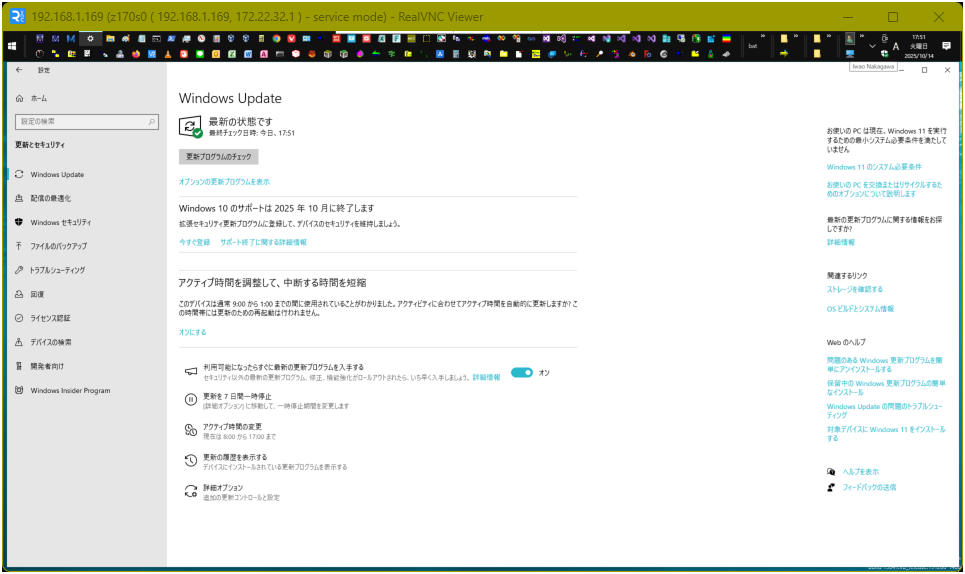This screenshot has height=574, width=965.
Task: Open the Calculator taskbar icon
Action: 455,54
